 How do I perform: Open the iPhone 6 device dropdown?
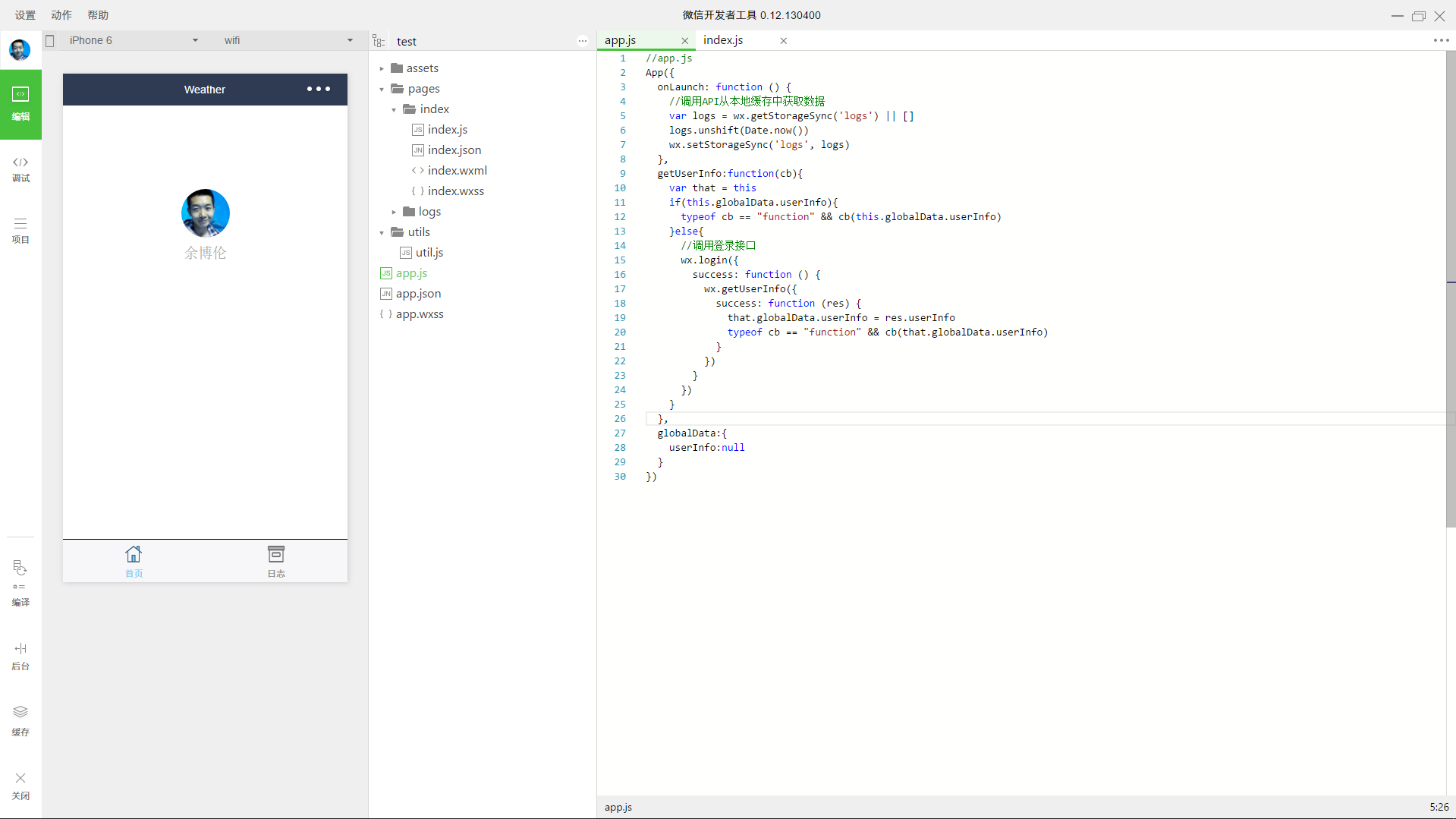pos(133,41)
